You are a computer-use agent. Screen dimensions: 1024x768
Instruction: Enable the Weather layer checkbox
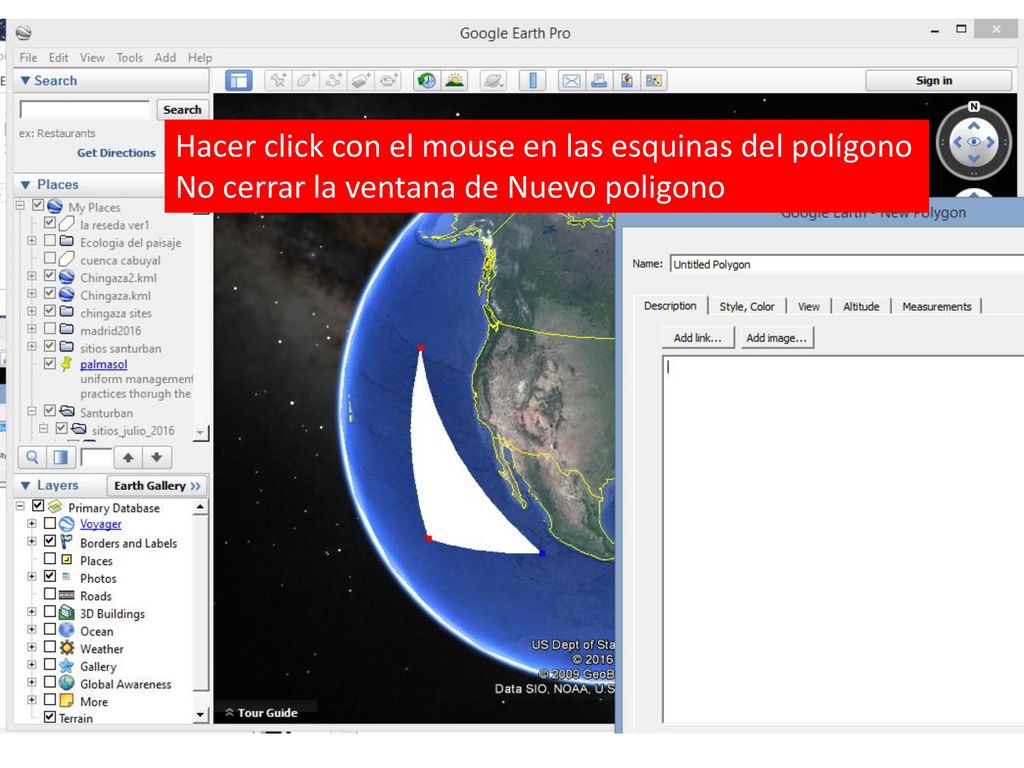[50, 647]
